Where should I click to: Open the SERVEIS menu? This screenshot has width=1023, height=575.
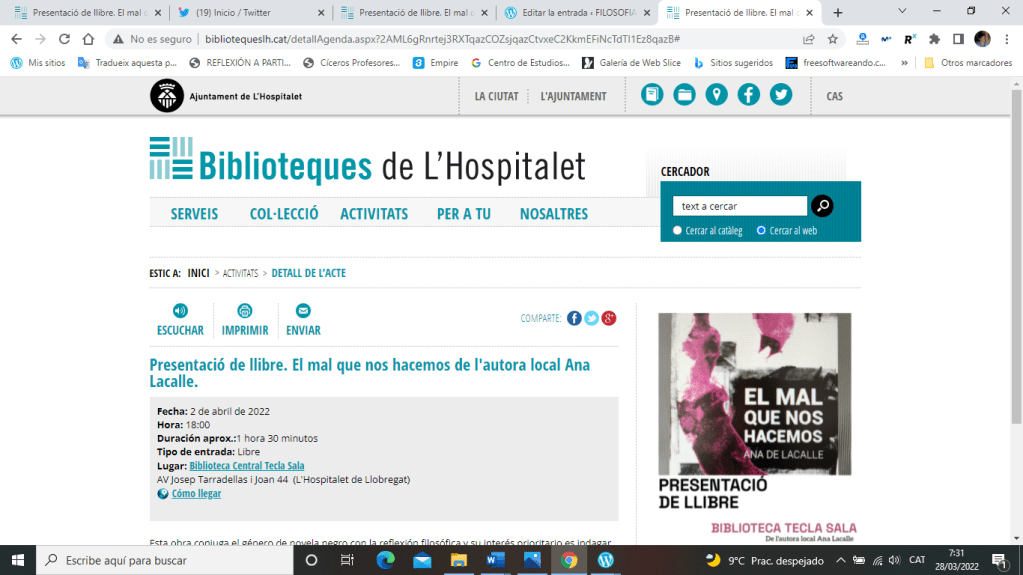[x=194, y=214]
